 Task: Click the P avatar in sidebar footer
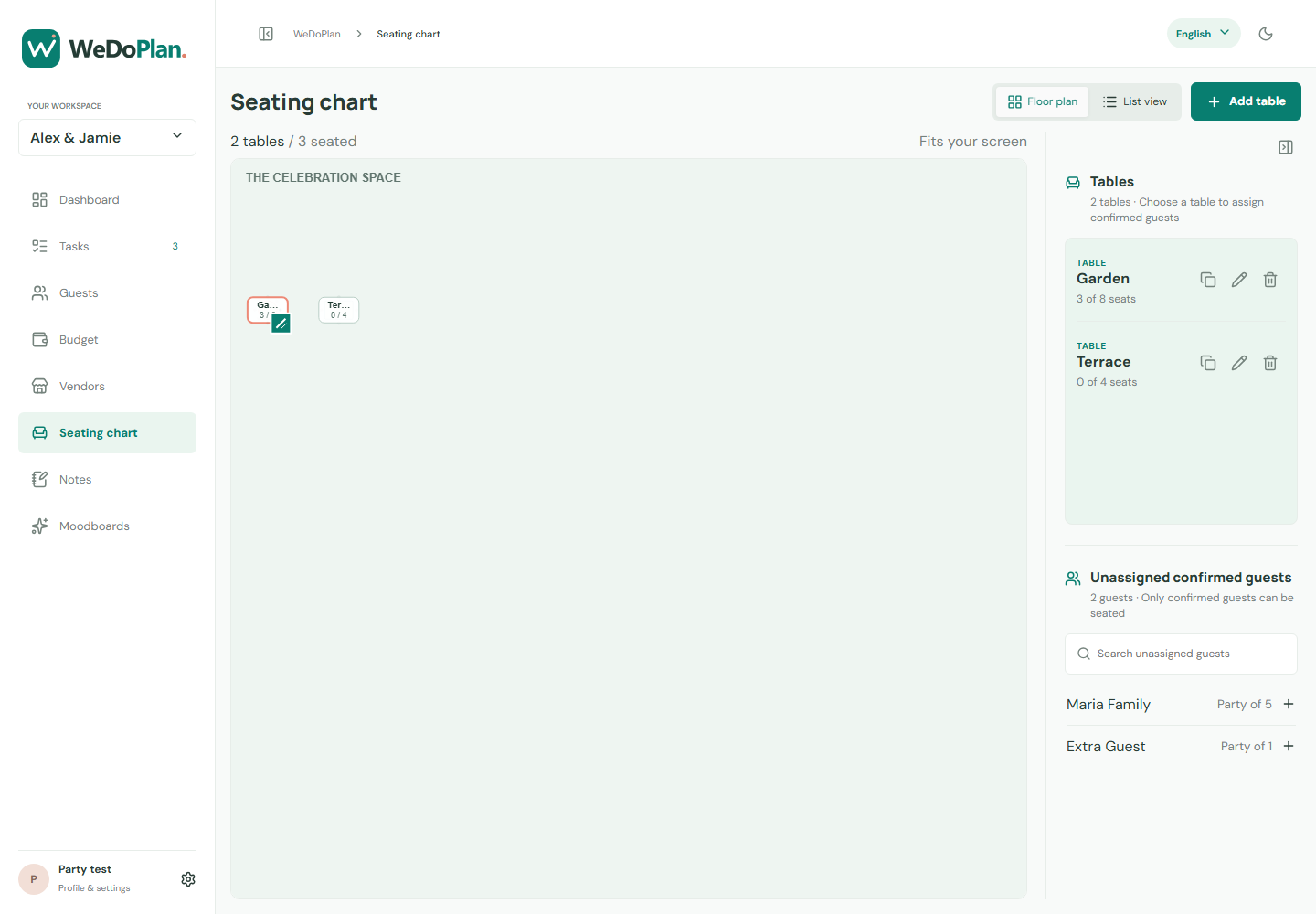point(34,879)
